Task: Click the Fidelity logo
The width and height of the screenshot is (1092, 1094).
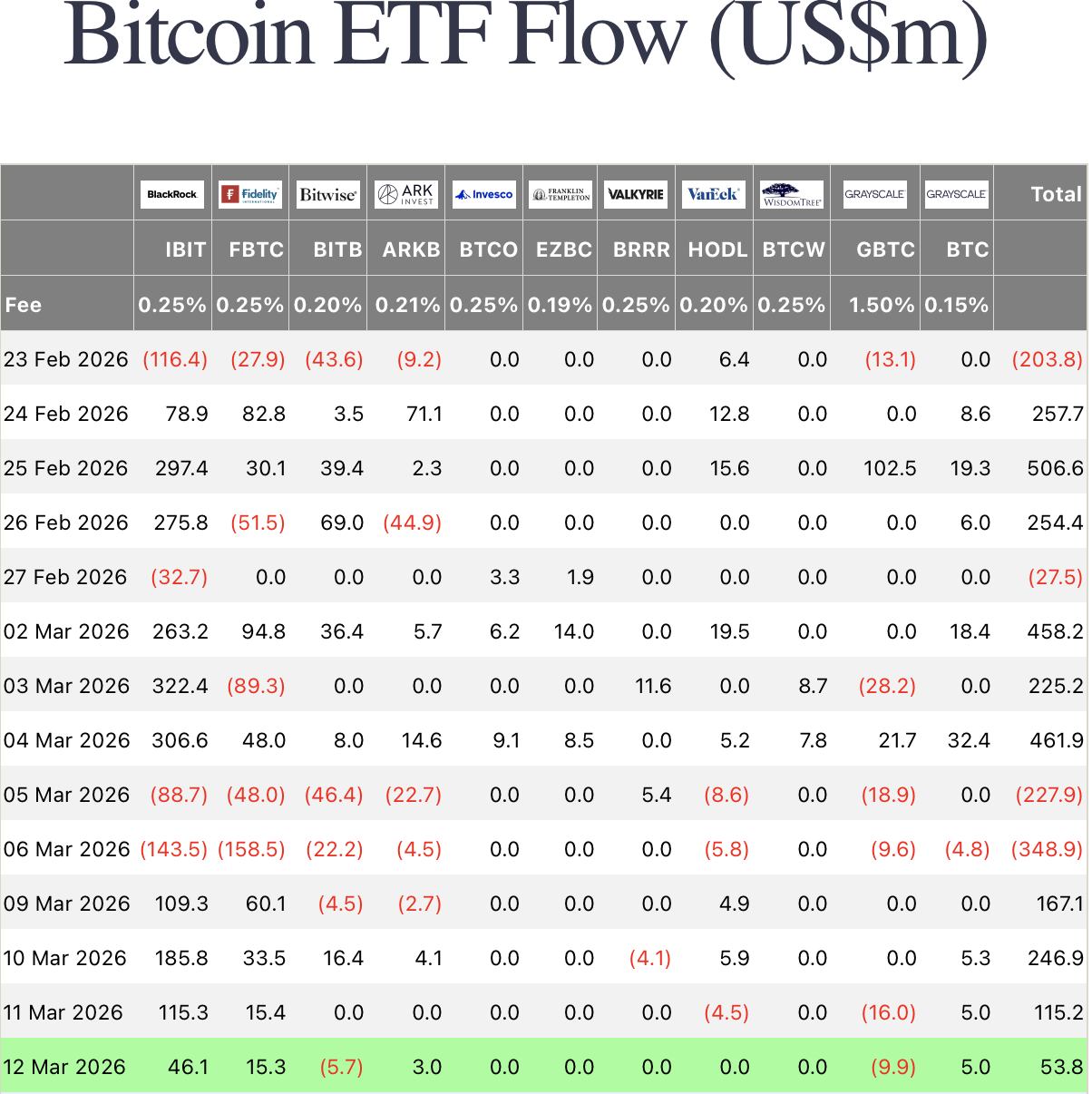Action: pyautogui.click(x=250, y=194)
